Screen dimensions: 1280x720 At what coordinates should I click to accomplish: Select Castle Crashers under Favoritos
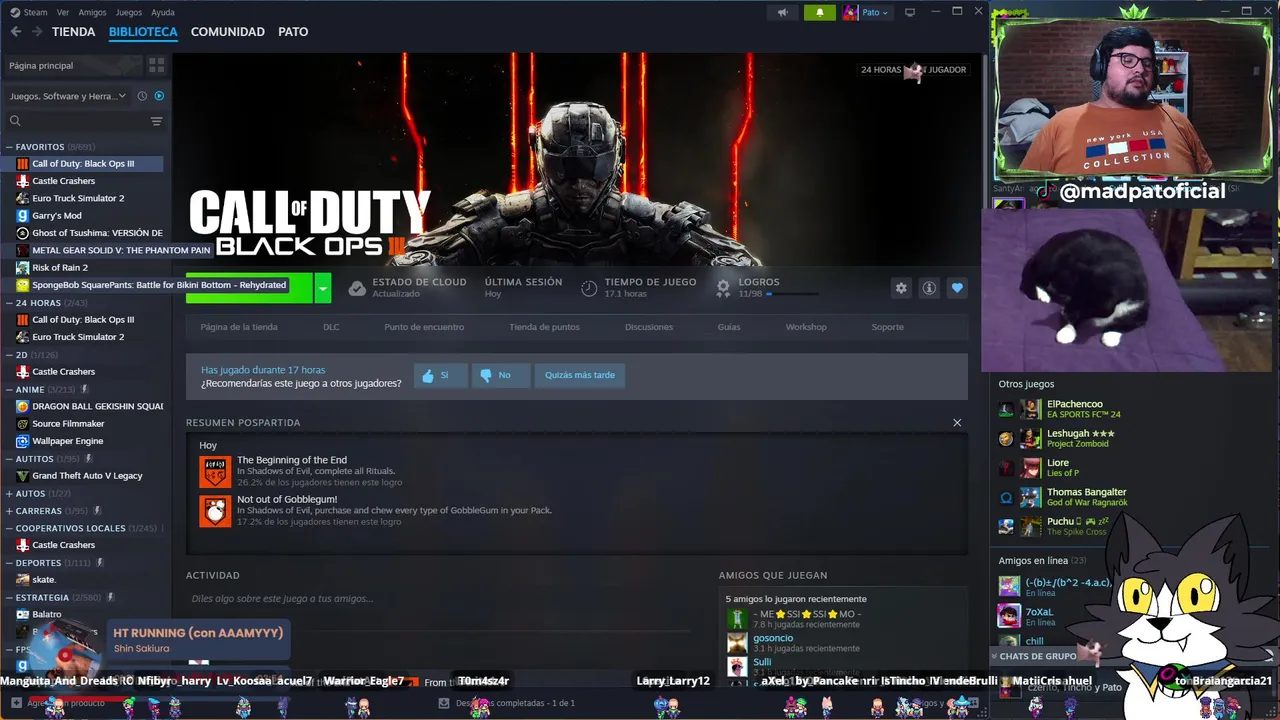point(63,181)
